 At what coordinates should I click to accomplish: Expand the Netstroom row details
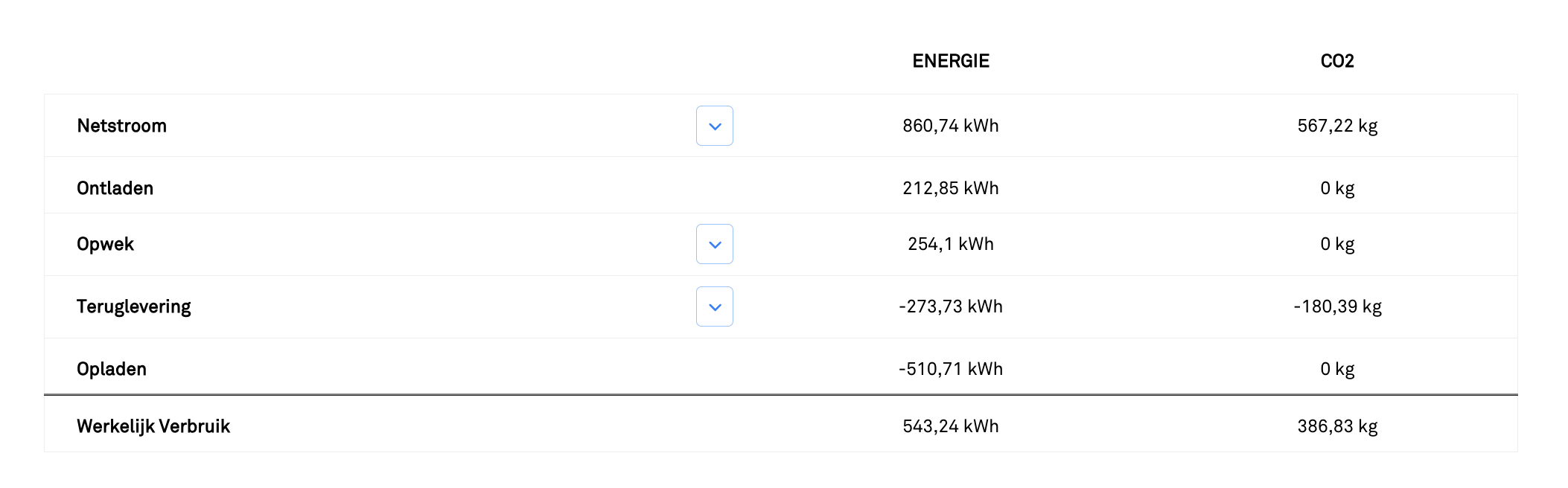(x=714, y=126)
